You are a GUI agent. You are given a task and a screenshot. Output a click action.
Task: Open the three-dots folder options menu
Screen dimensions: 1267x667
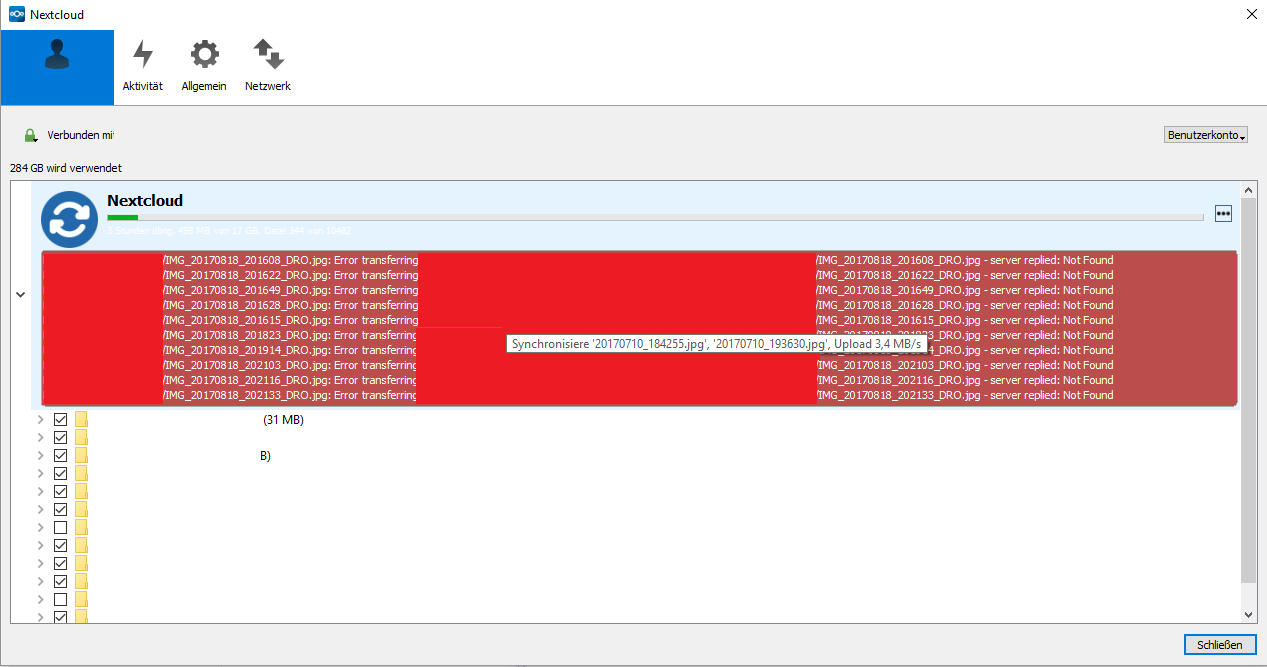(1223, 213)
